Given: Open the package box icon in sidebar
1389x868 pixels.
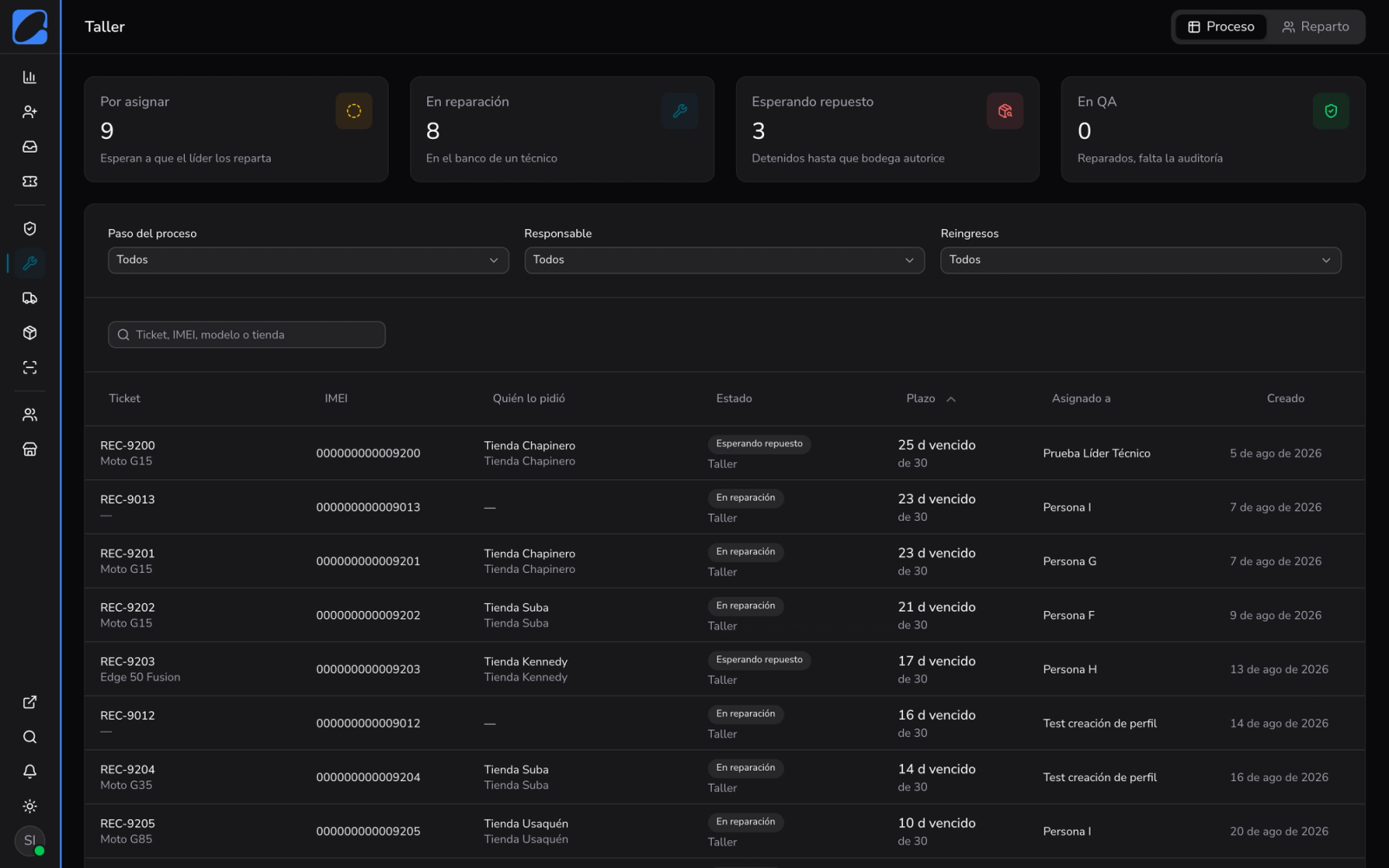Looking at the screenshot, I should pyautogui.click(x=30, y=332).
